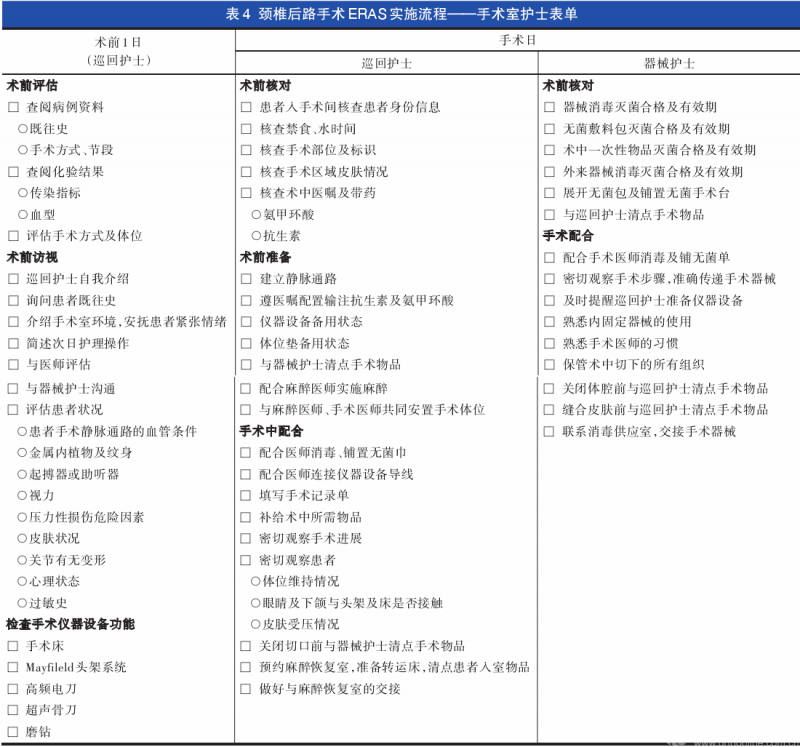
Task: Click the 手术中配合 section heading
Action: pyautogui.click(x=271, y=432)
